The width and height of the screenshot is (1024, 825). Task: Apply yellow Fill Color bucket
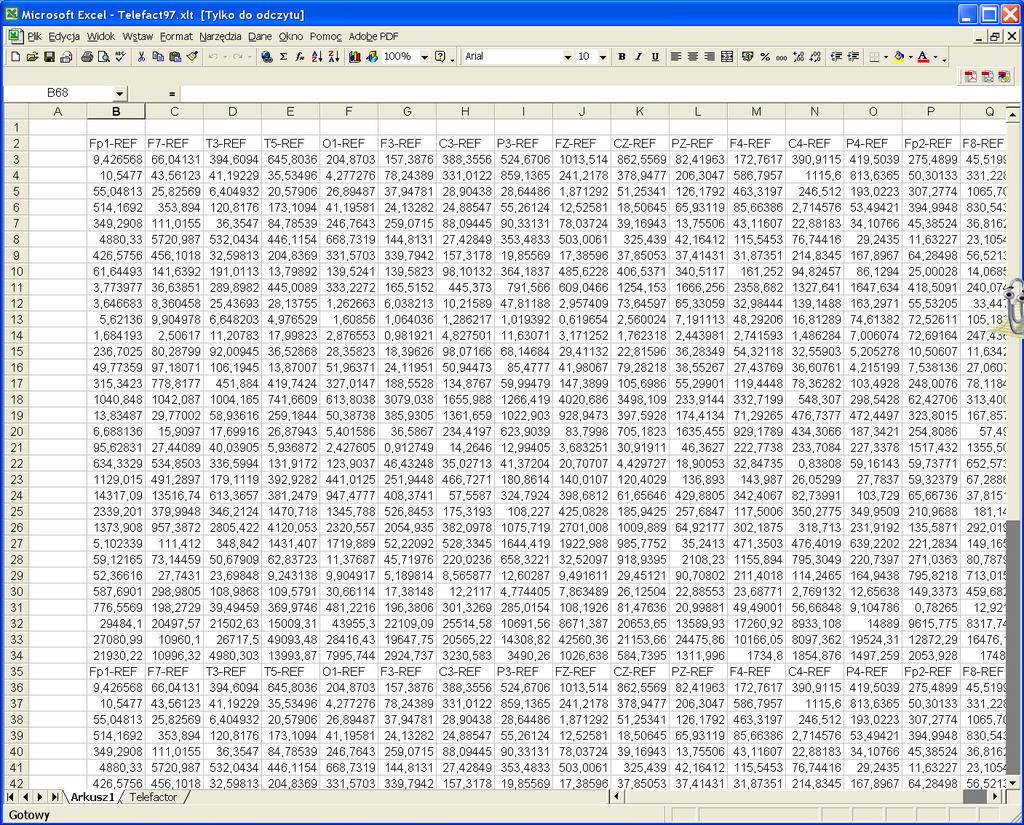[899, 57]
